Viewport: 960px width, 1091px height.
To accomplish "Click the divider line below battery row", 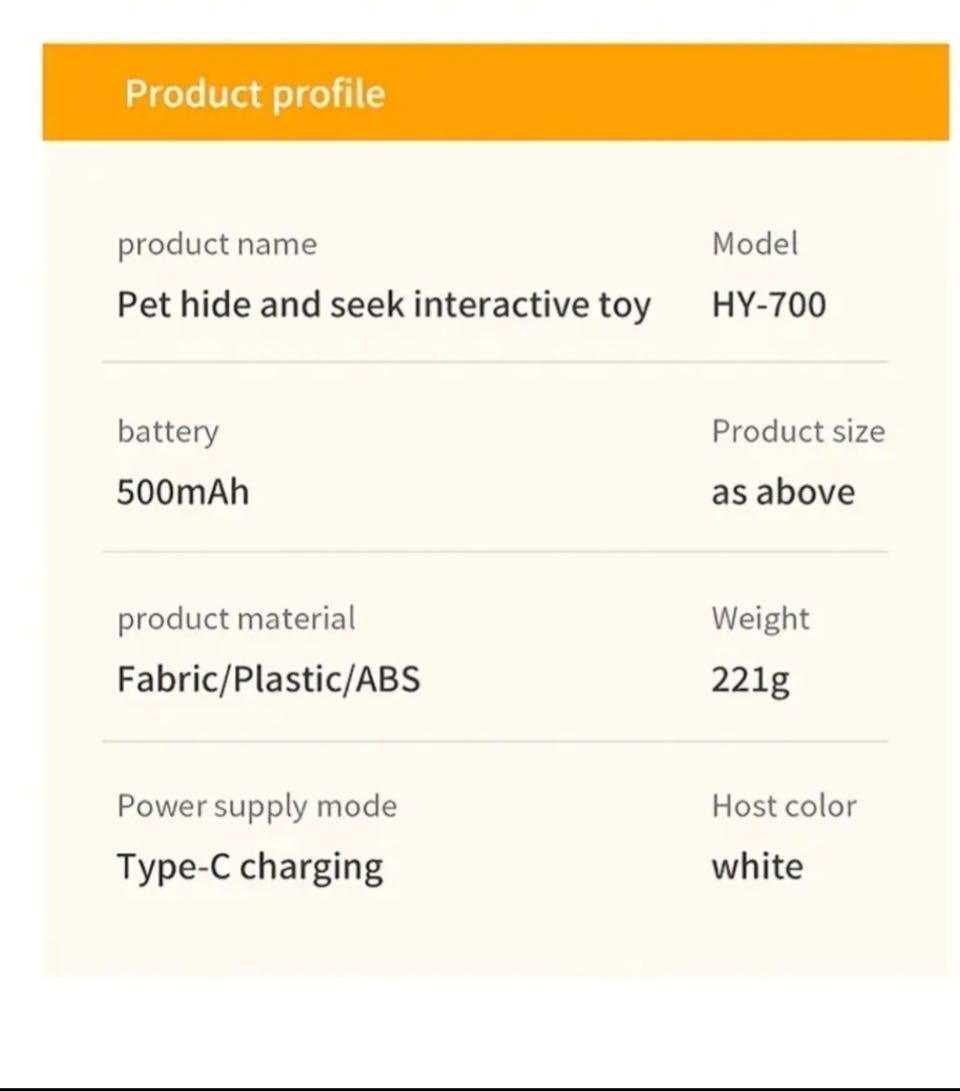I will [x=495, y=552].
